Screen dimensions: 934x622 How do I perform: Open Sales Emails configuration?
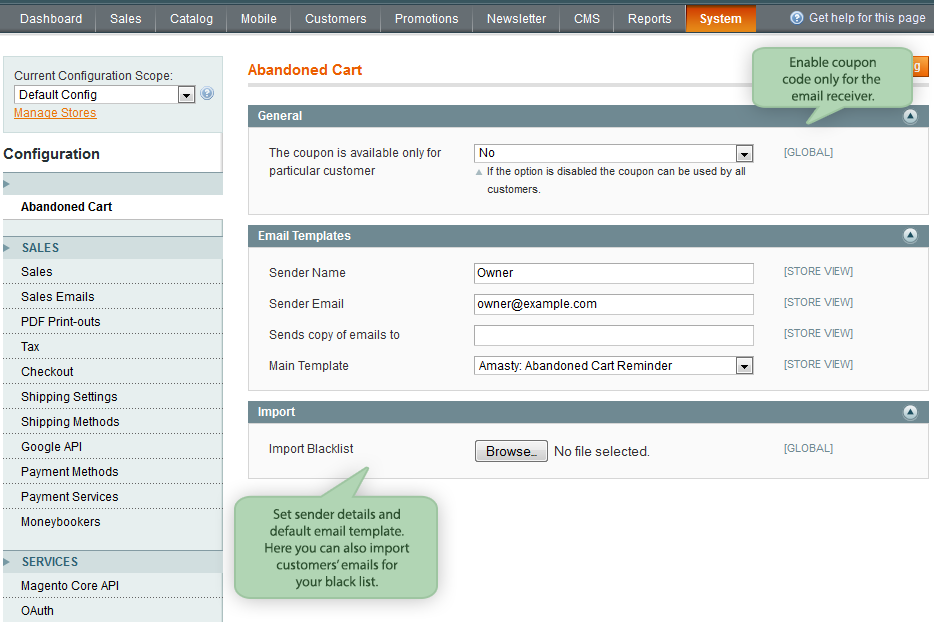113,297
